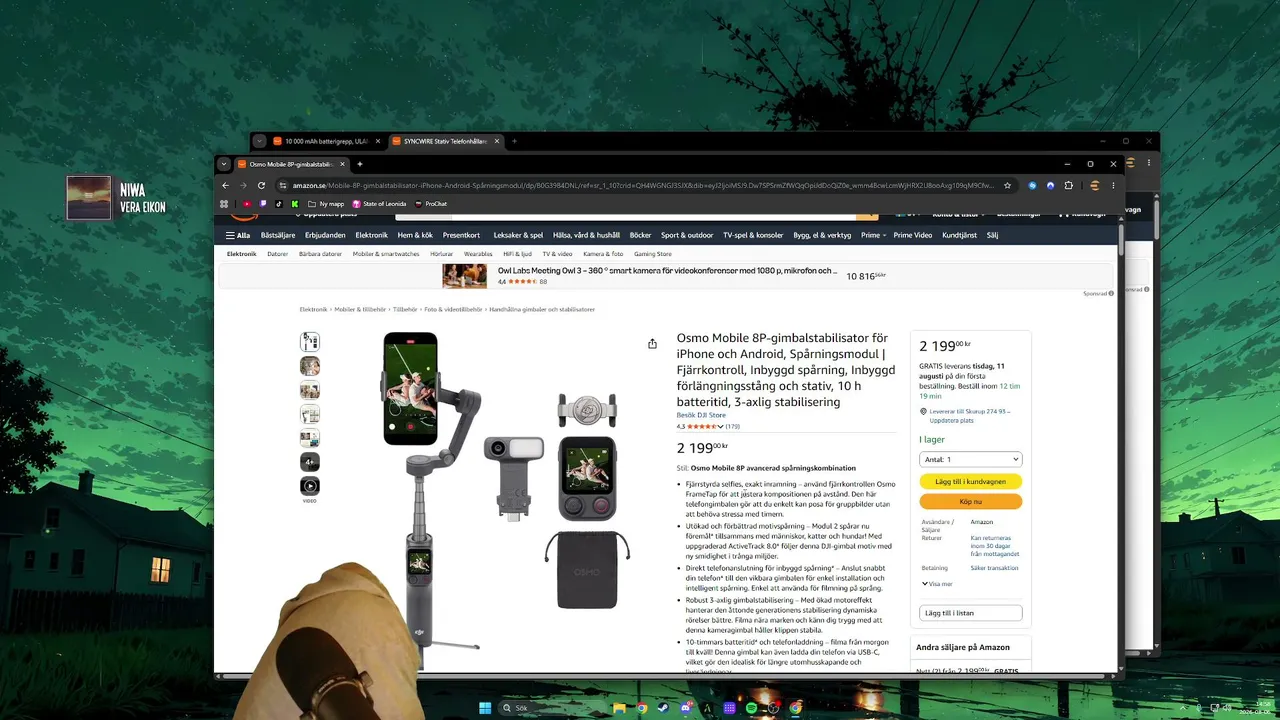Open the Gaming Store subcategory
Viewport: 1280px width, 720px height.
pos(653,254)
